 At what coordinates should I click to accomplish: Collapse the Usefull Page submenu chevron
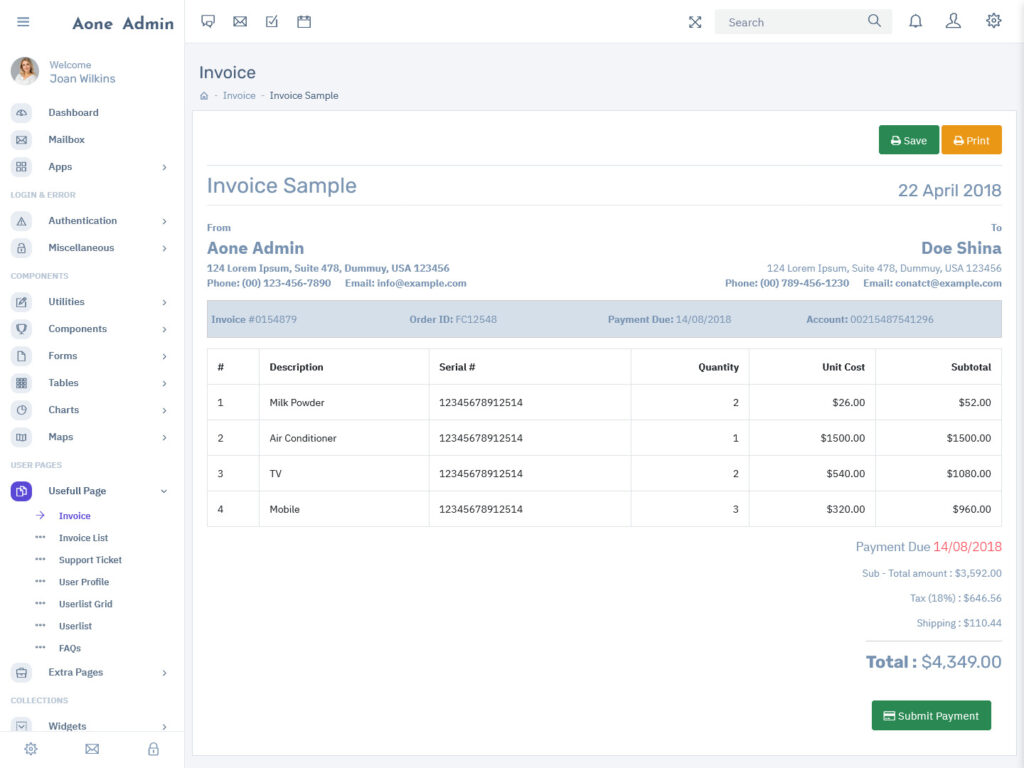[164, 491]
